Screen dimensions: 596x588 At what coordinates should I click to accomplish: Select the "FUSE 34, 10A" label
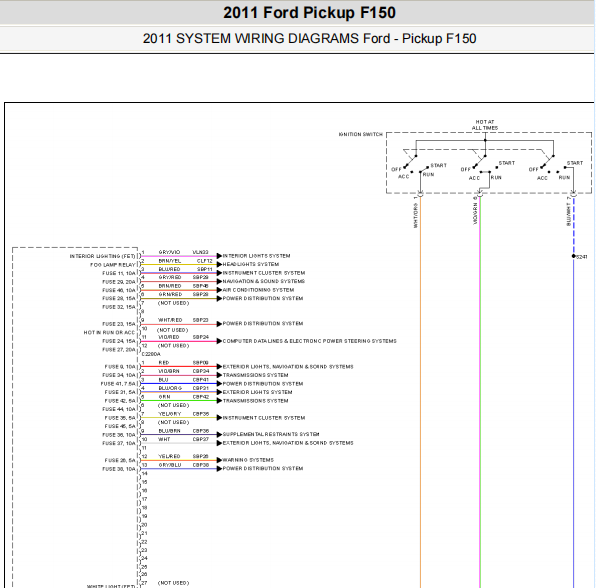click(x=119, y=375)
